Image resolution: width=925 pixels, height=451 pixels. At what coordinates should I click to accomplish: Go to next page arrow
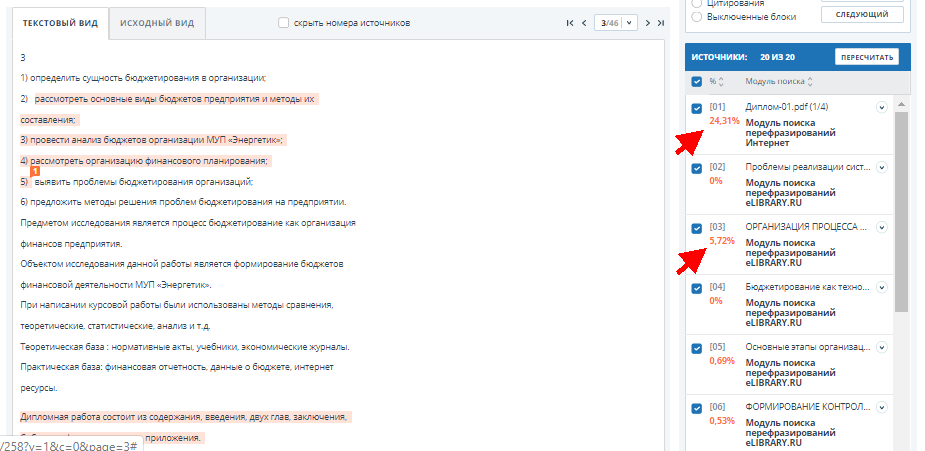pos(647,23)
